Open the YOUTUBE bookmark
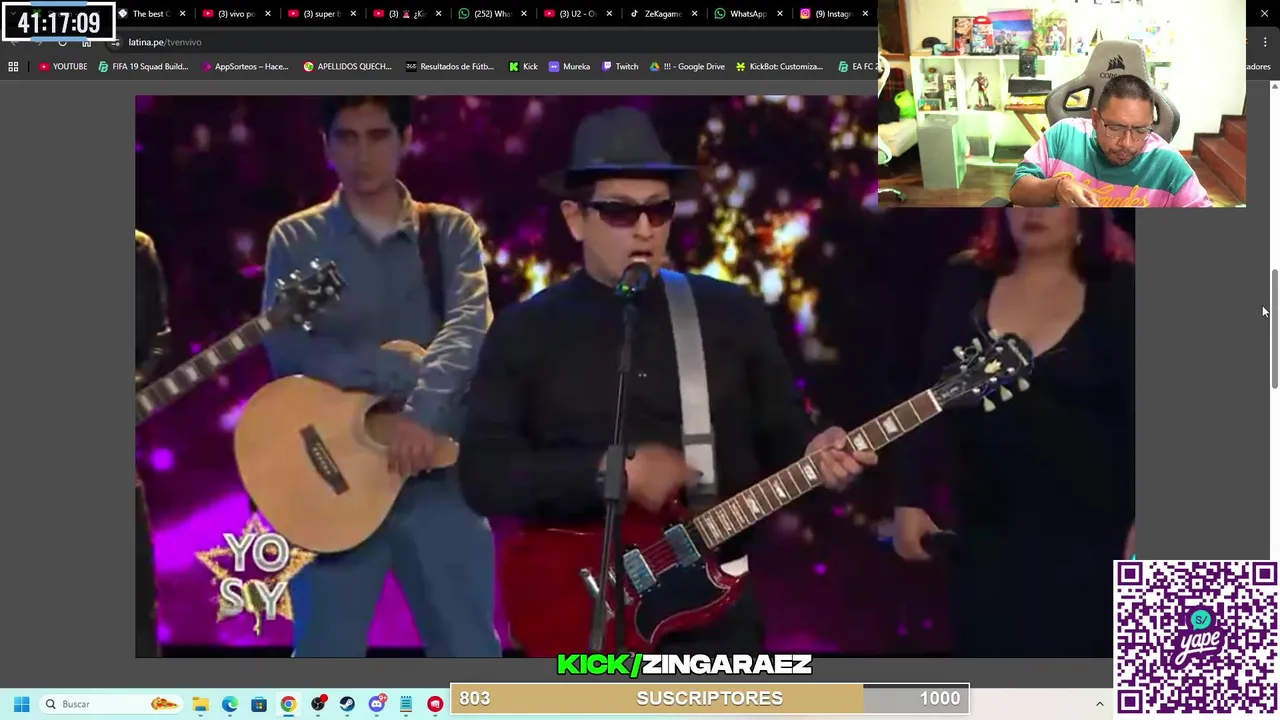This screenshot has width=1280, height=720. click(63, 66)
